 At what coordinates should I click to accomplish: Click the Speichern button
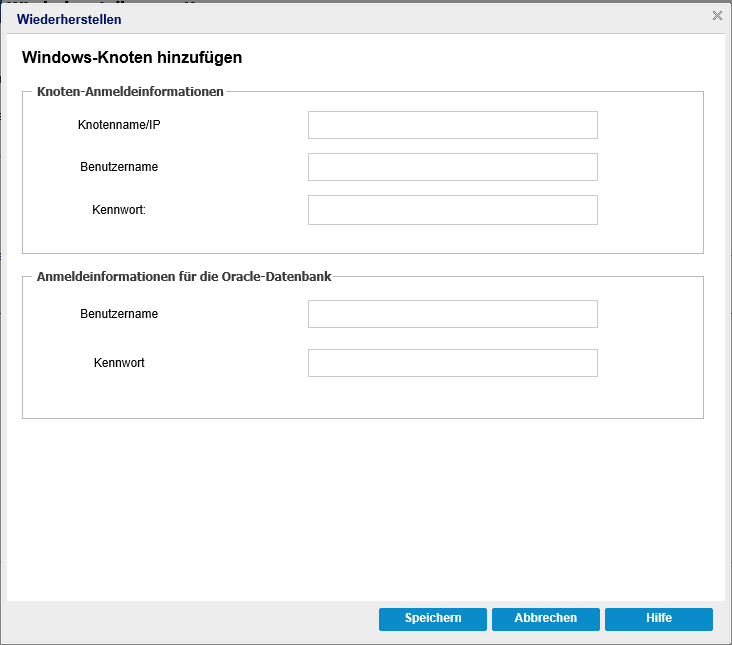click(x=433, y=619)
